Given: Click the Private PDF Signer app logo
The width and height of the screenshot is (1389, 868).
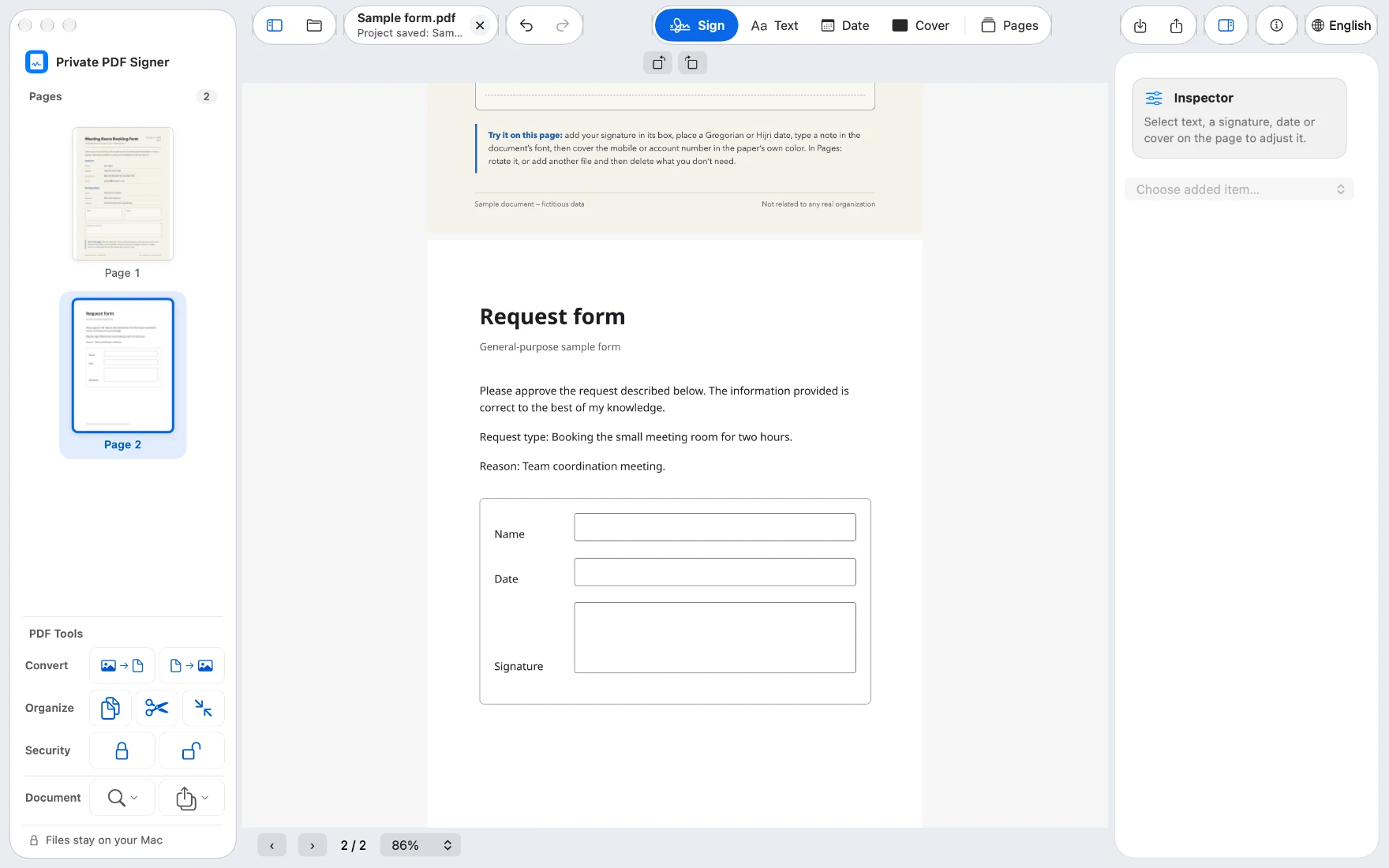Looking at the screenshot, I should pos(37,62).
